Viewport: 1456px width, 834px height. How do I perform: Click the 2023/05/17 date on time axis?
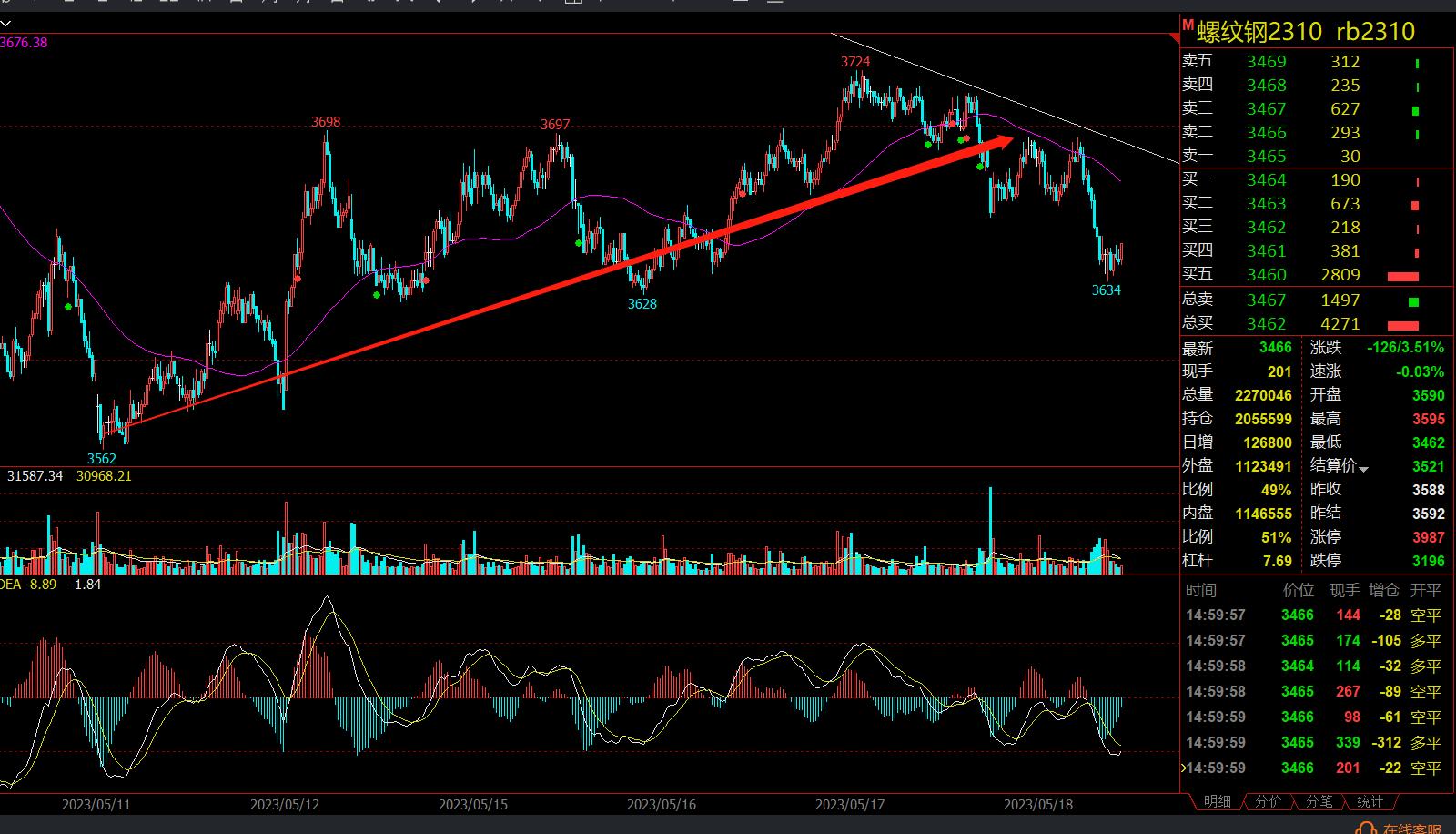pos(850,805)
